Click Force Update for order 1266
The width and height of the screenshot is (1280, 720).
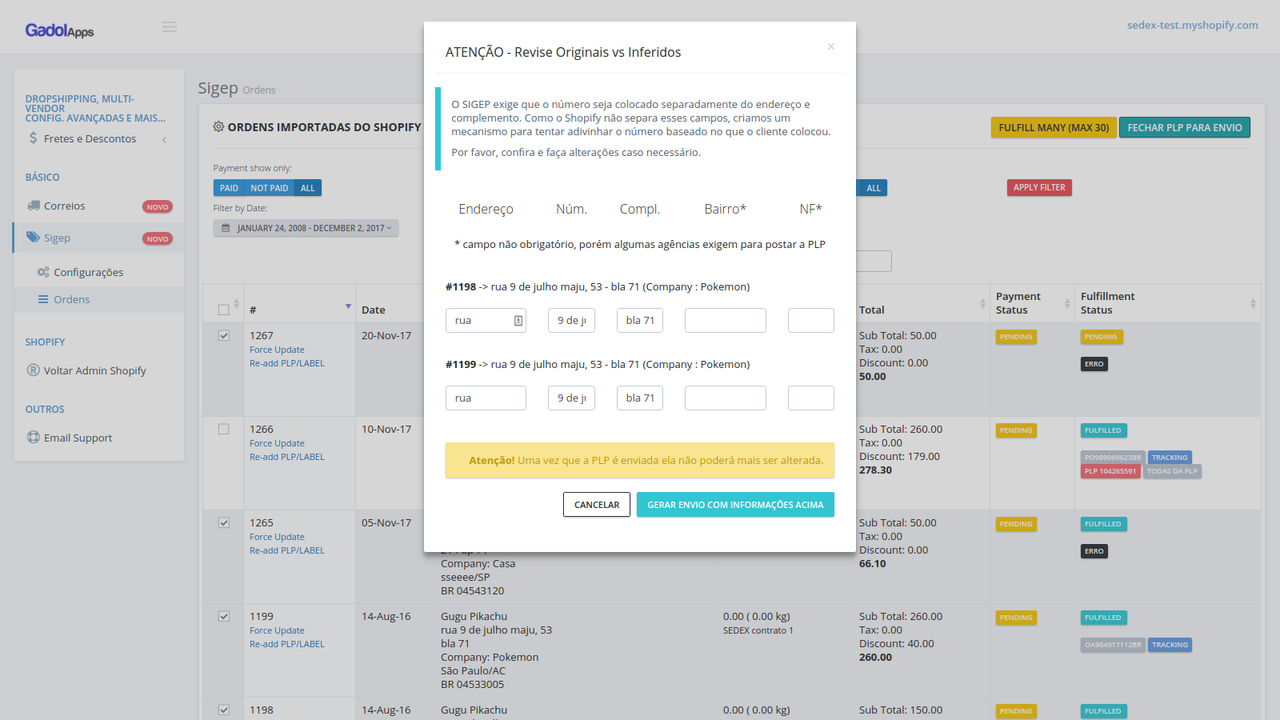277,443
